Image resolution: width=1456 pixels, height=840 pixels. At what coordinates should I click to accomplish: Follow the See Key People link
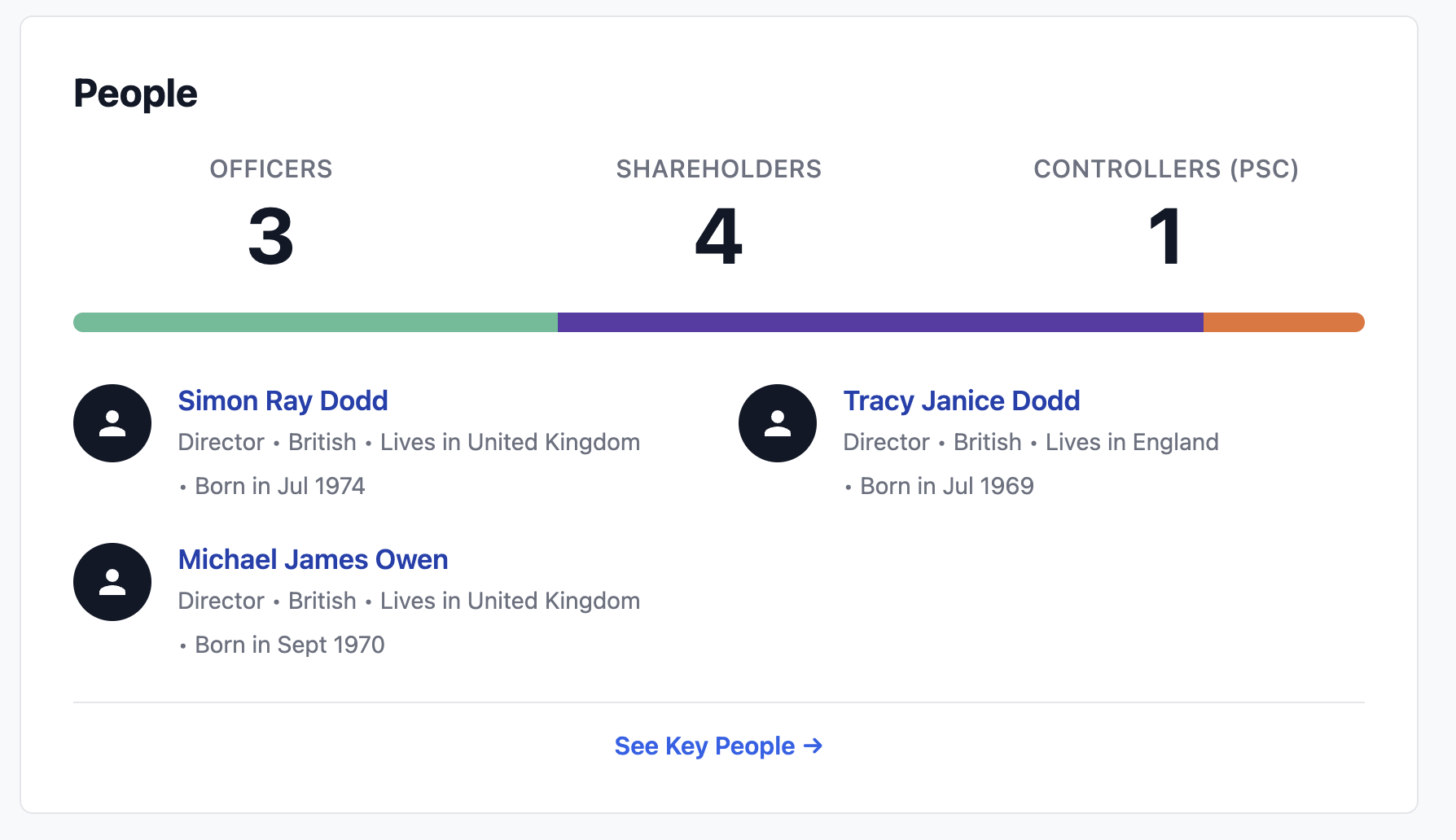tap(704, 746)
